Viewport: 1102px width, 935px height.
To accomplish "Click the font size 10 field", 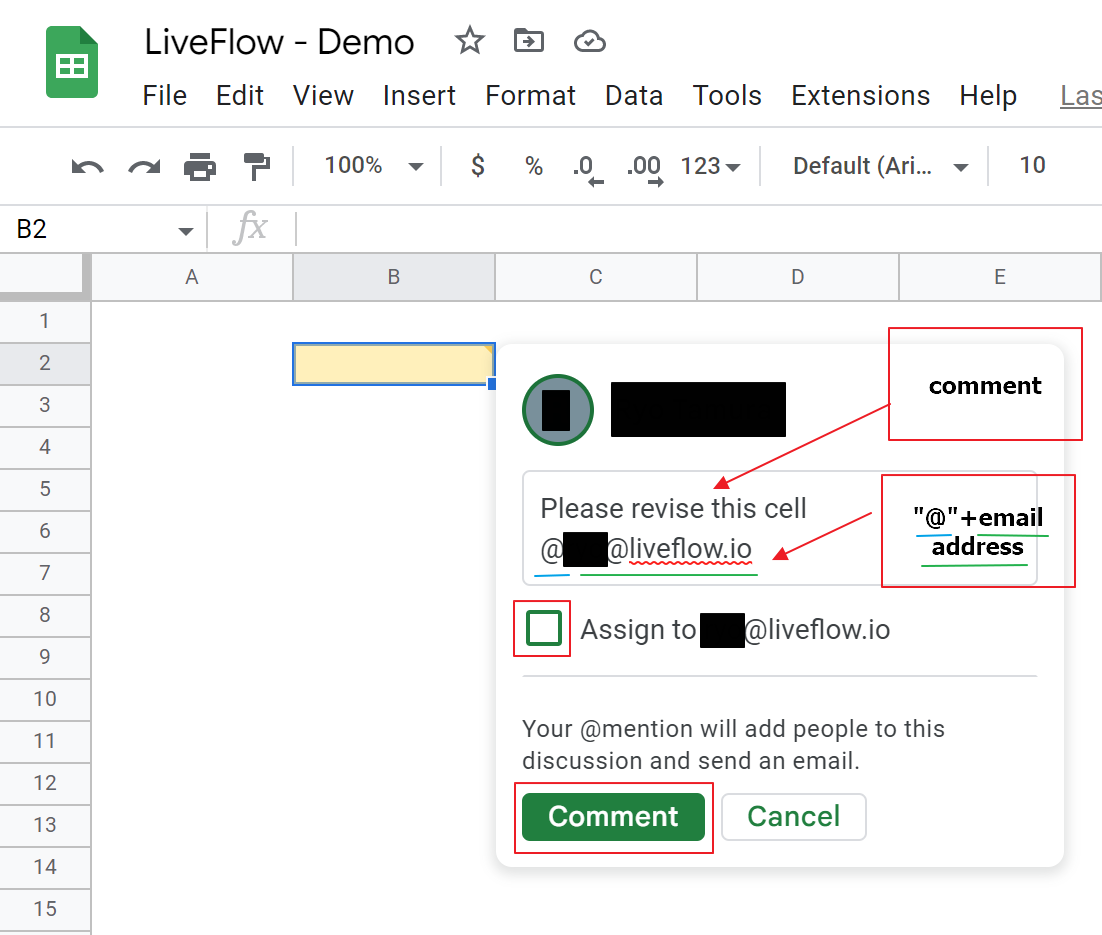I will click(x=1032, y=165).
